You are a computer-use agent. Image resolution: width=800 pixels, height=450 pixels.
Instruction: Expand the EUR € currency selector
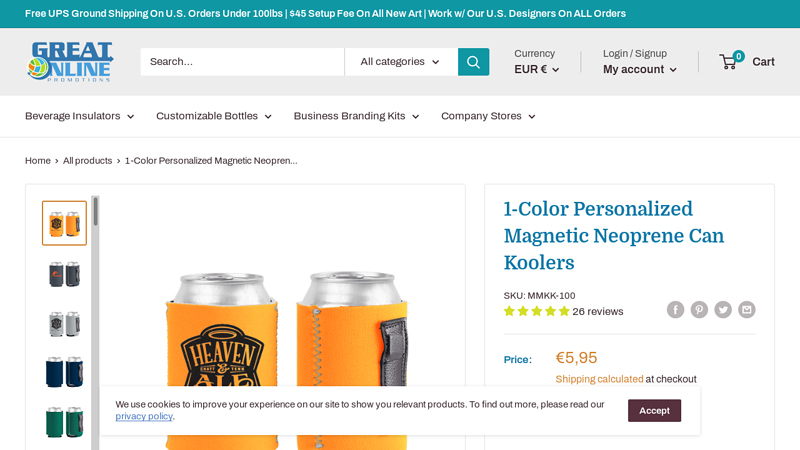click(x=536, y=70)
